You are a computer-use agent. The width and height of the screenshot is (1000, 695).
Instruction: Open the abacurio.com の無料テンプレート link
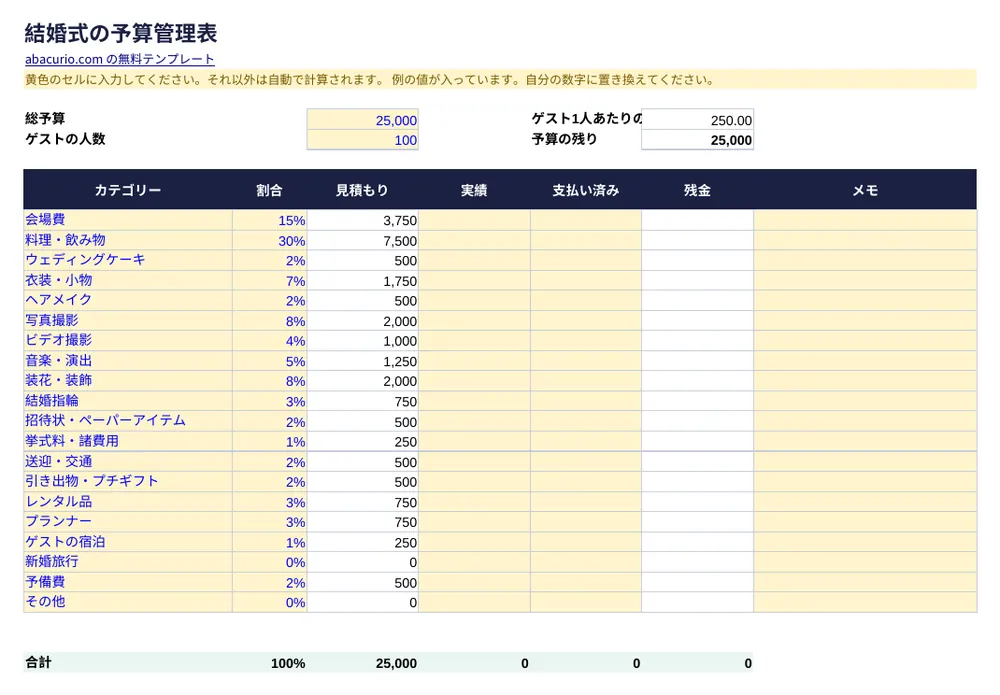(x=119, y=59)
